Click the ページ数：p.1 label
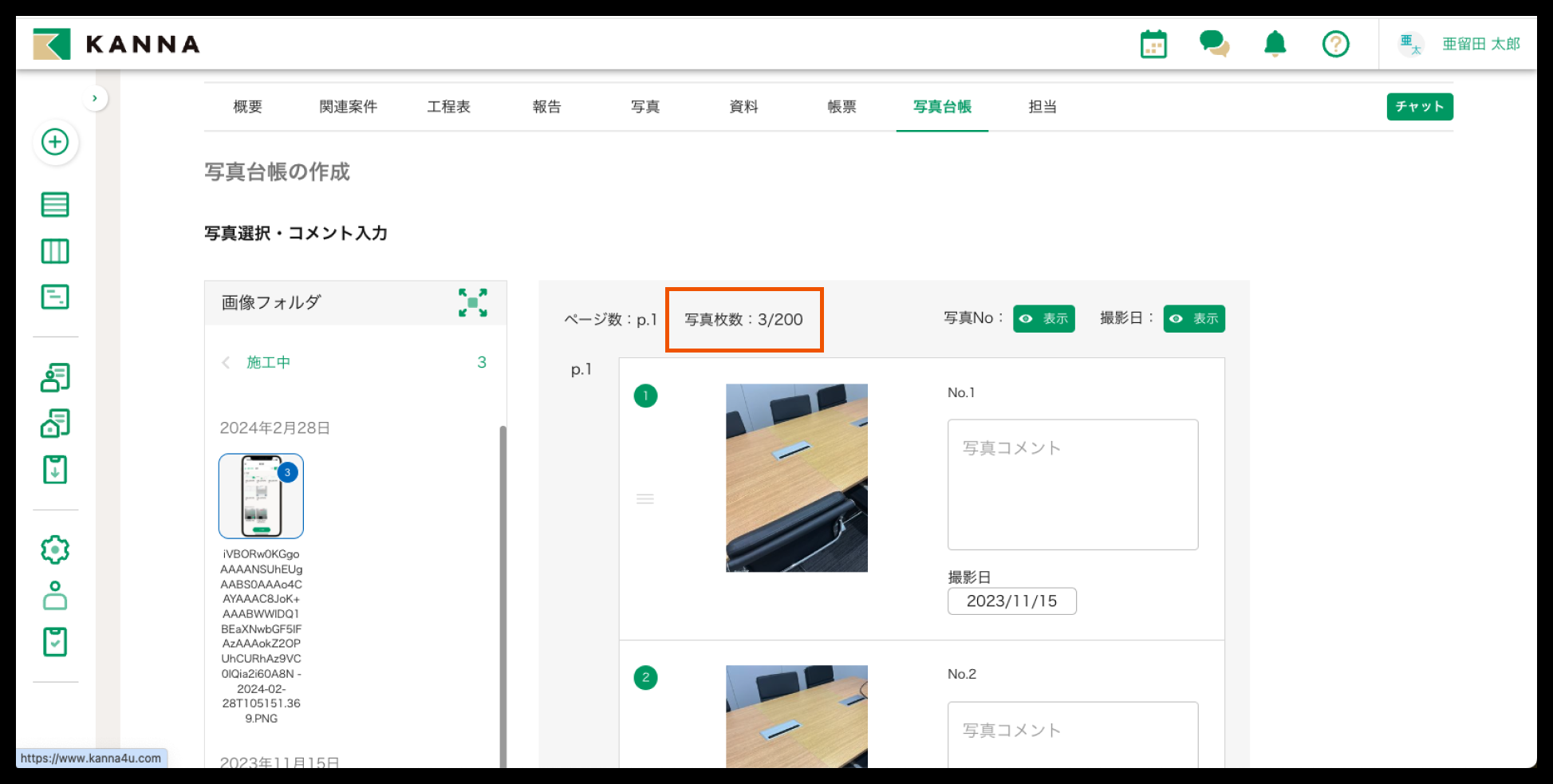The image size is (1553, 784). click(x=611, y=320)
